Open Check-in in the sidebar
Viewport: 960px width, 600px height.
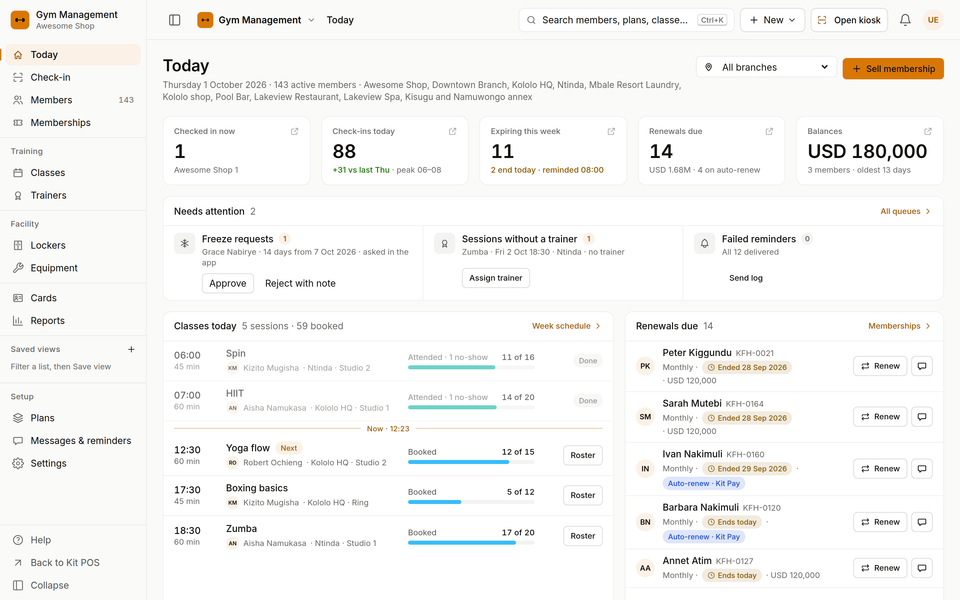(x=73, y=77)
